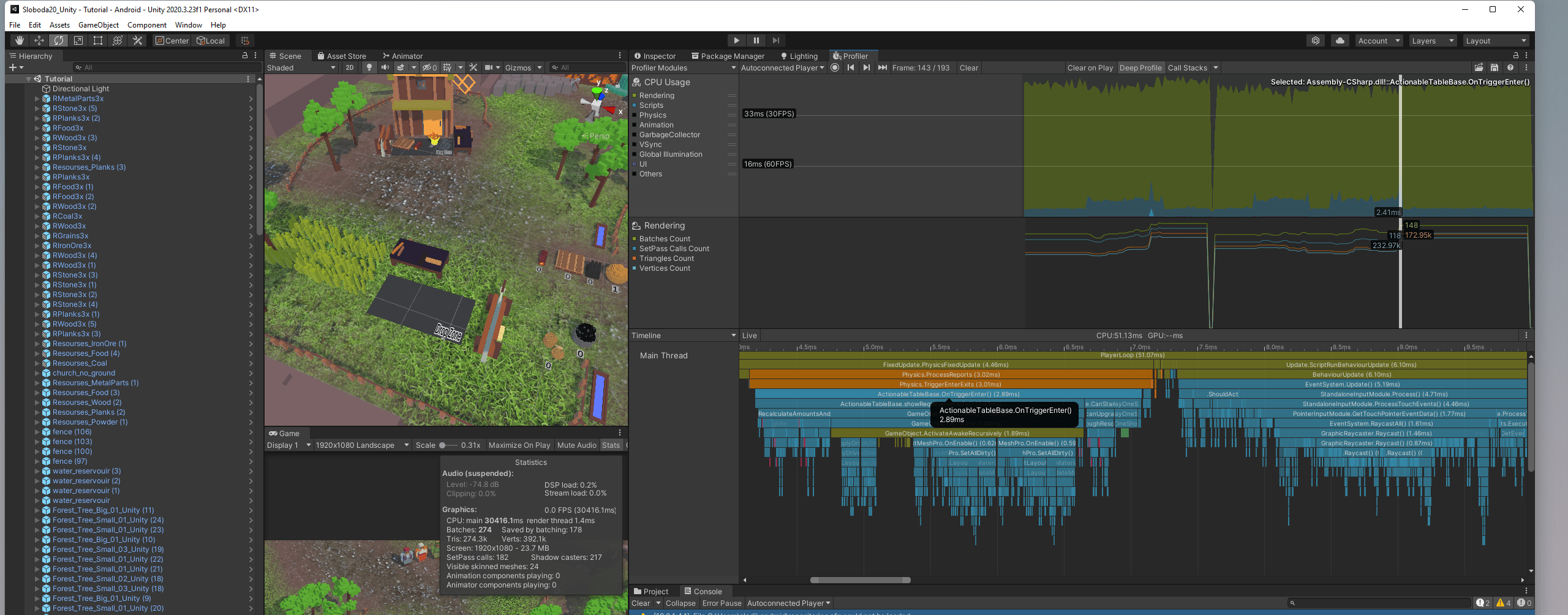Click the Clear on Play button
The height and width of the screenshot is (615, 1568).
pyautogui.click(x=1090, y=67)
